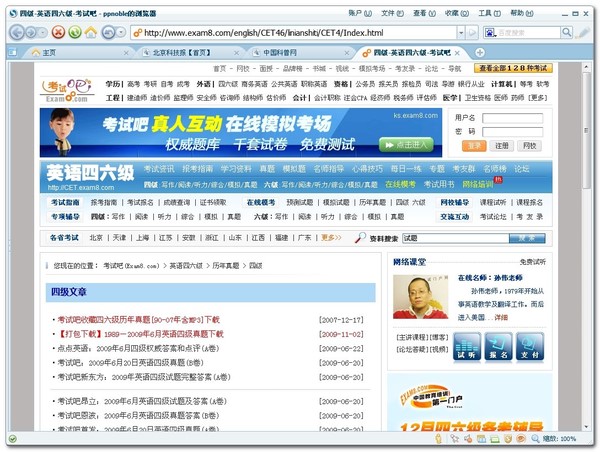Viewport: 600px width, 452px height.
Task: Click the URL address bar
Action: pos(295,33)
